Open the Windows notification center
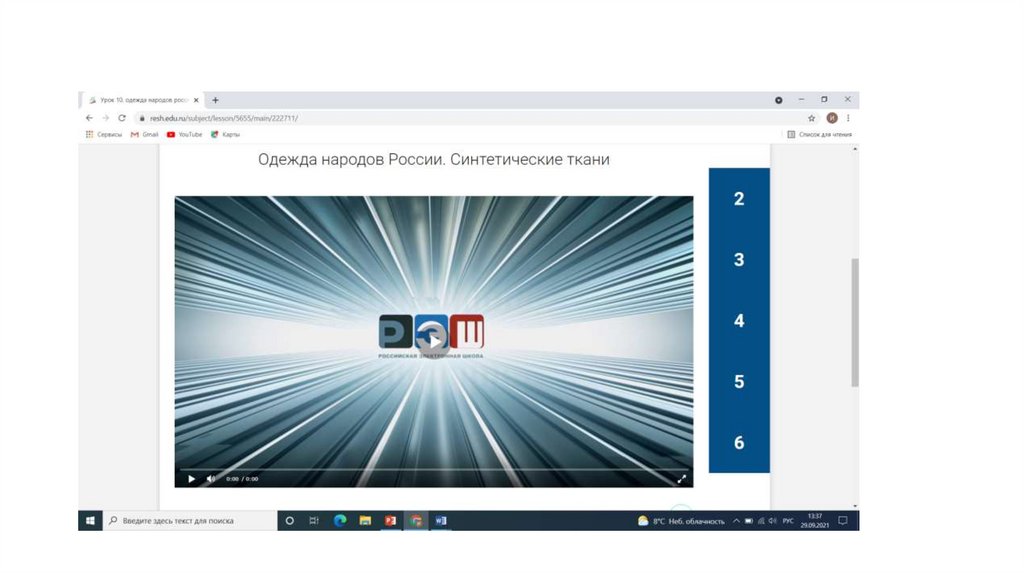 tap(843, 521)
